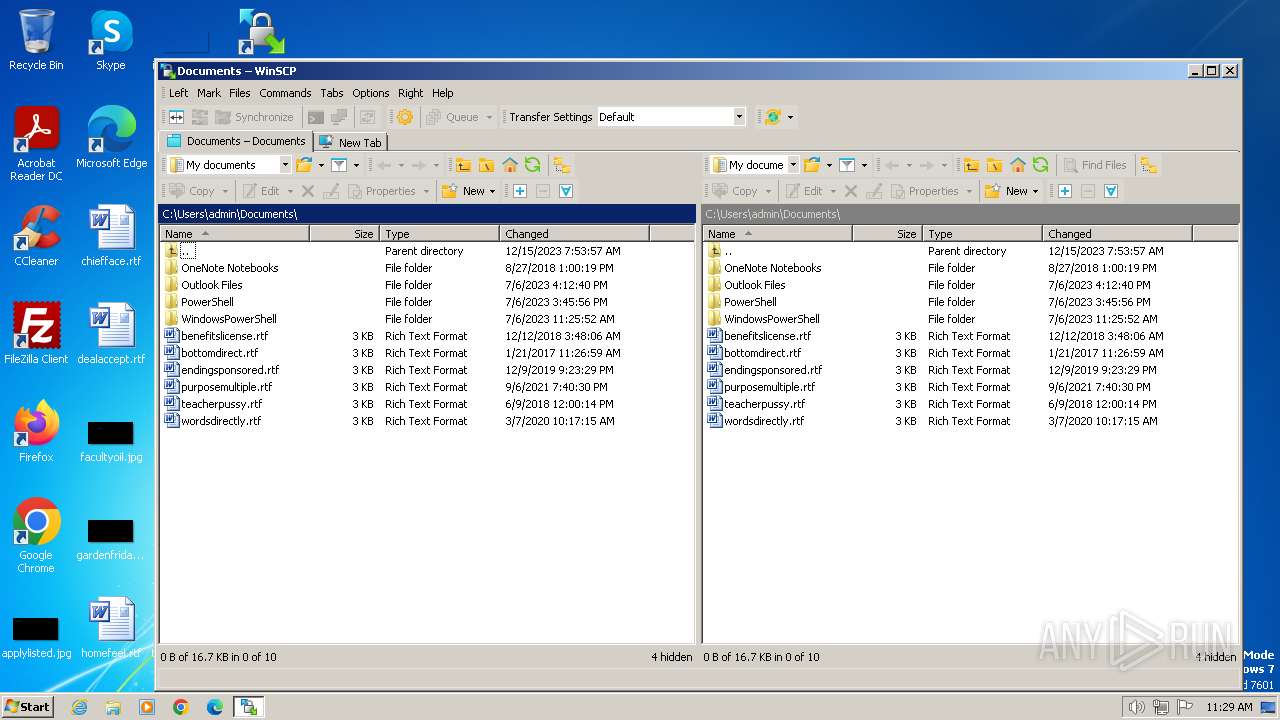
Task: Click the New button in the left panel
Action: point(464,191)
